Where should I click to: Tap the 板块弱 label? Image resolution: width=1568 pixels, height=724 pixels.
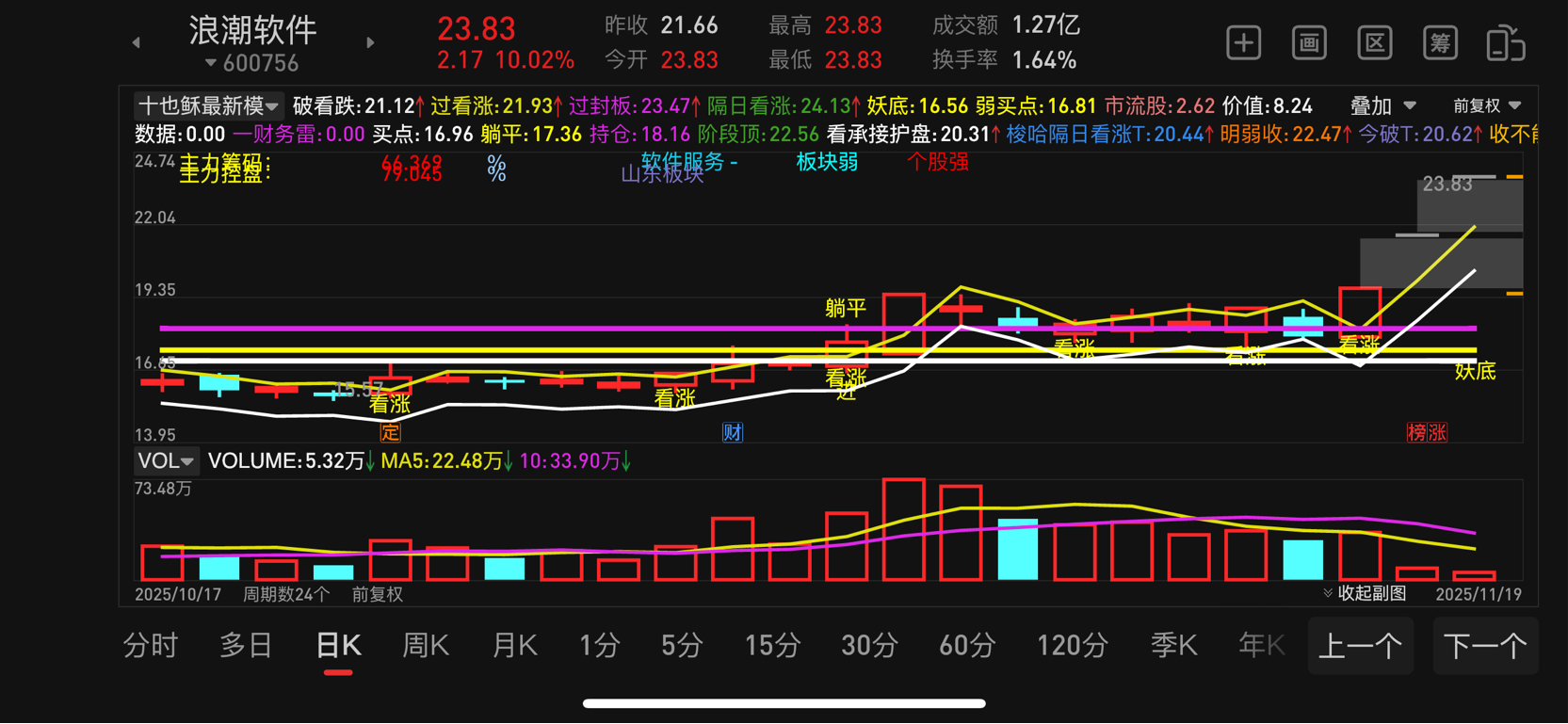coord(827,162)
